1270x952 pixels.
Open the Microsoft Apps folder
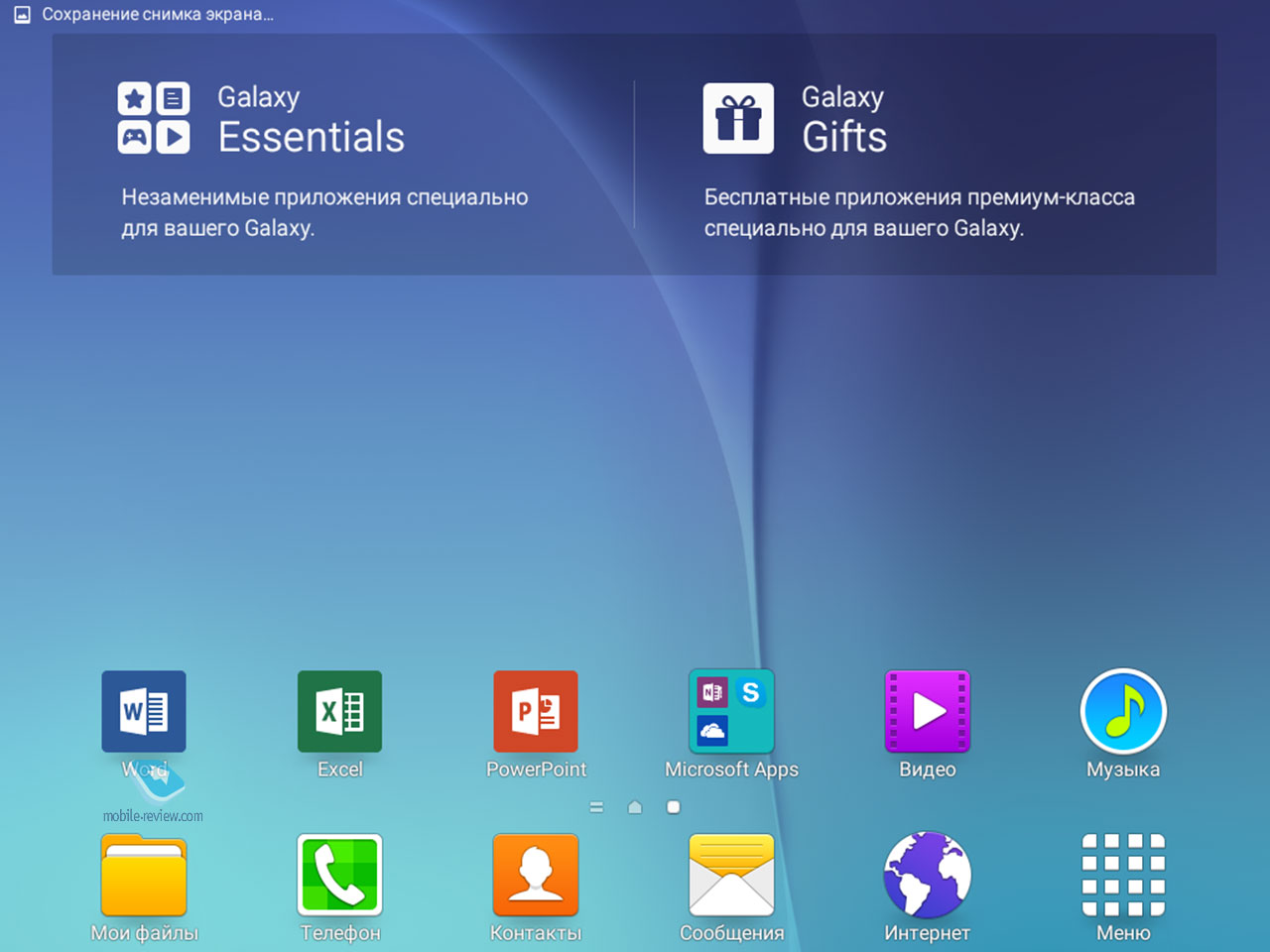tap(731, 711)
